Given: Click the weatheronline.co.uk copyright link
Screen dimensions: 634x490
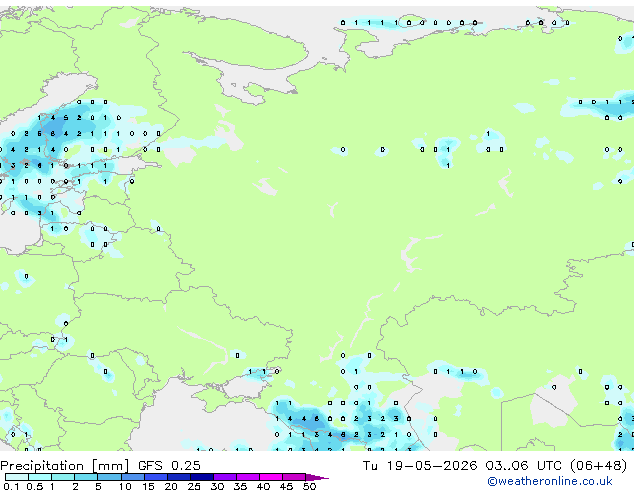Looking at the screenshot, I should point(550,481).
